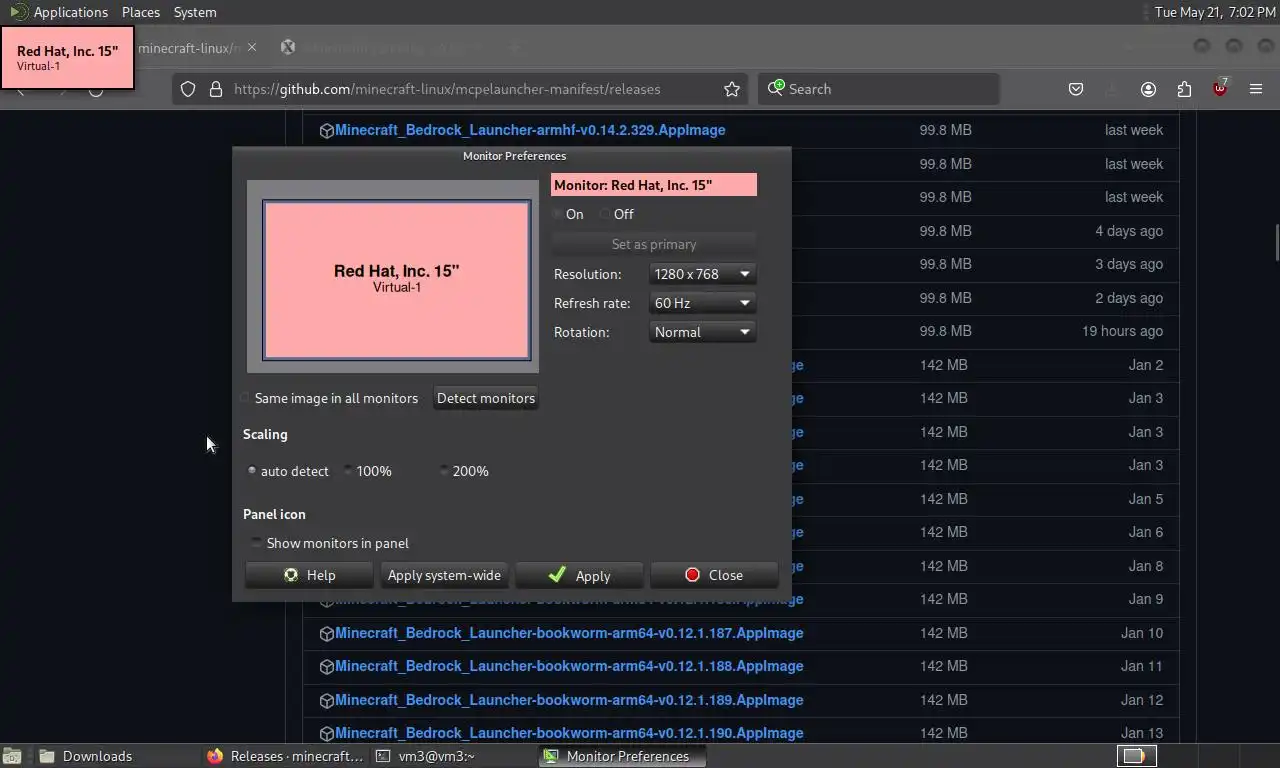Screen dimensions: 1280x768
Task: Click the Apply button
Action: pos(579,575)
